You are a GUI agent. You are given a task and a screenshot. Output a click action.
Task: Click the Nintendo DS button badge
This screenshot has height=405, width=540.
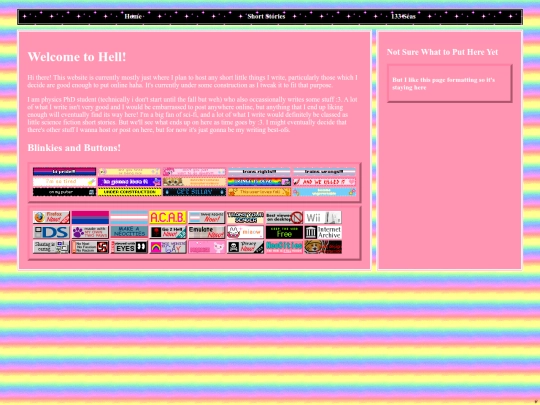(51, 232)
